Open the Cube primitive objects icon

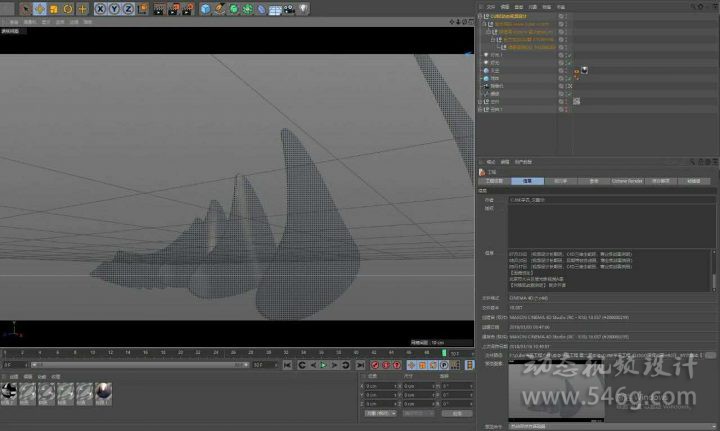[206, 9]
